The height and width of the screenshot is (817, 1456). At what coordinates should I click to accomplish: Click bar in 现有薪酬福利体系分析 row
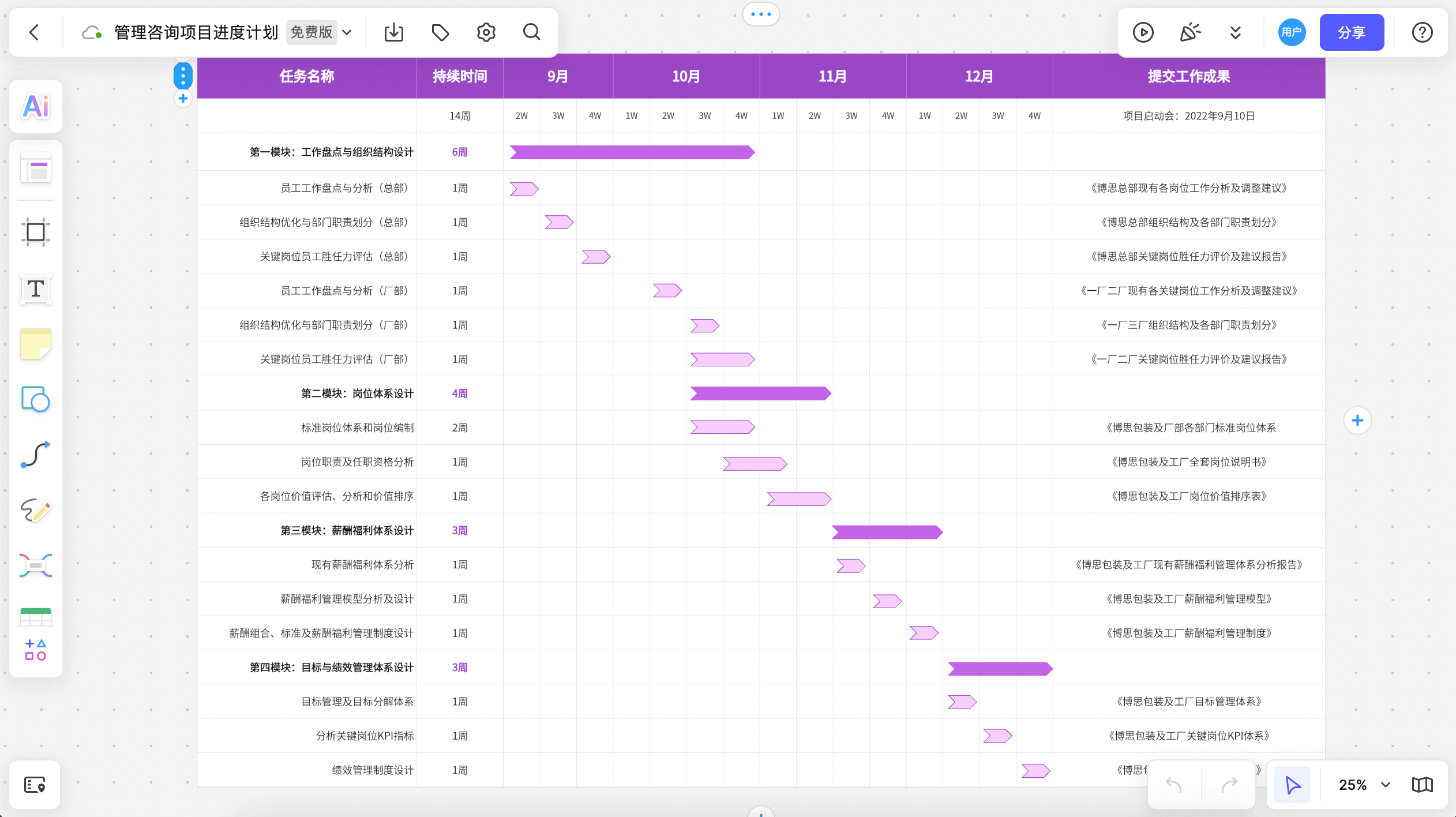click(x=851, y=566)
